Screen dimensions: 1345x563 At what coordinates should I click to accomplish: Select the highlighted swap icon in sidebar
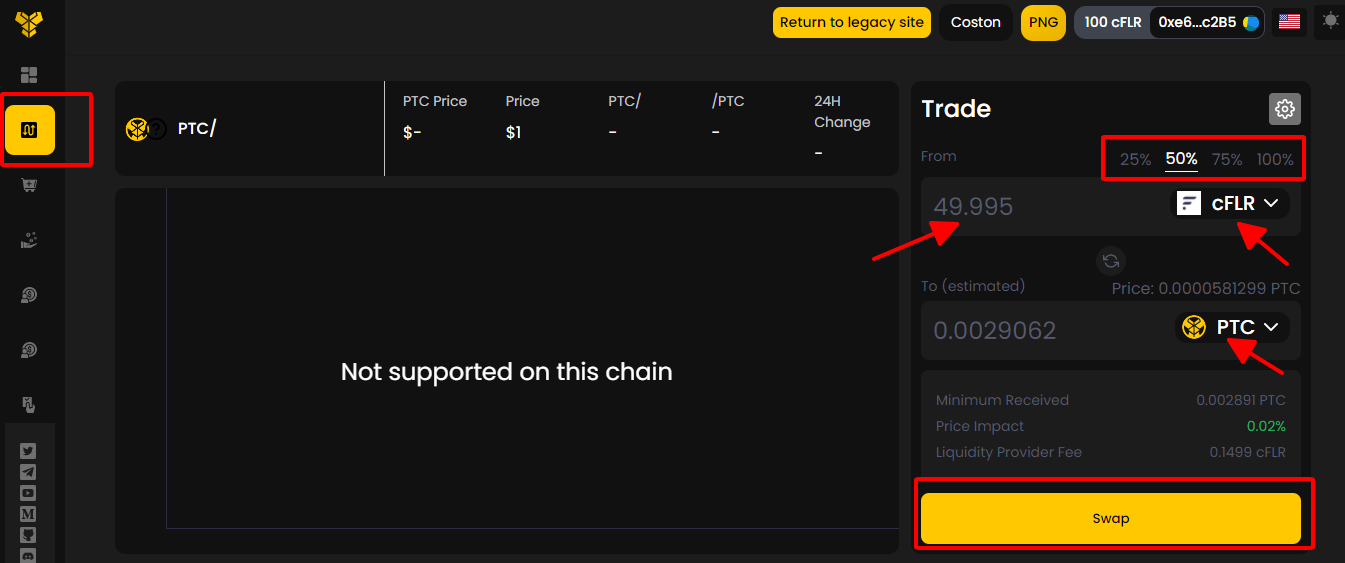click(x=30, y=130)
